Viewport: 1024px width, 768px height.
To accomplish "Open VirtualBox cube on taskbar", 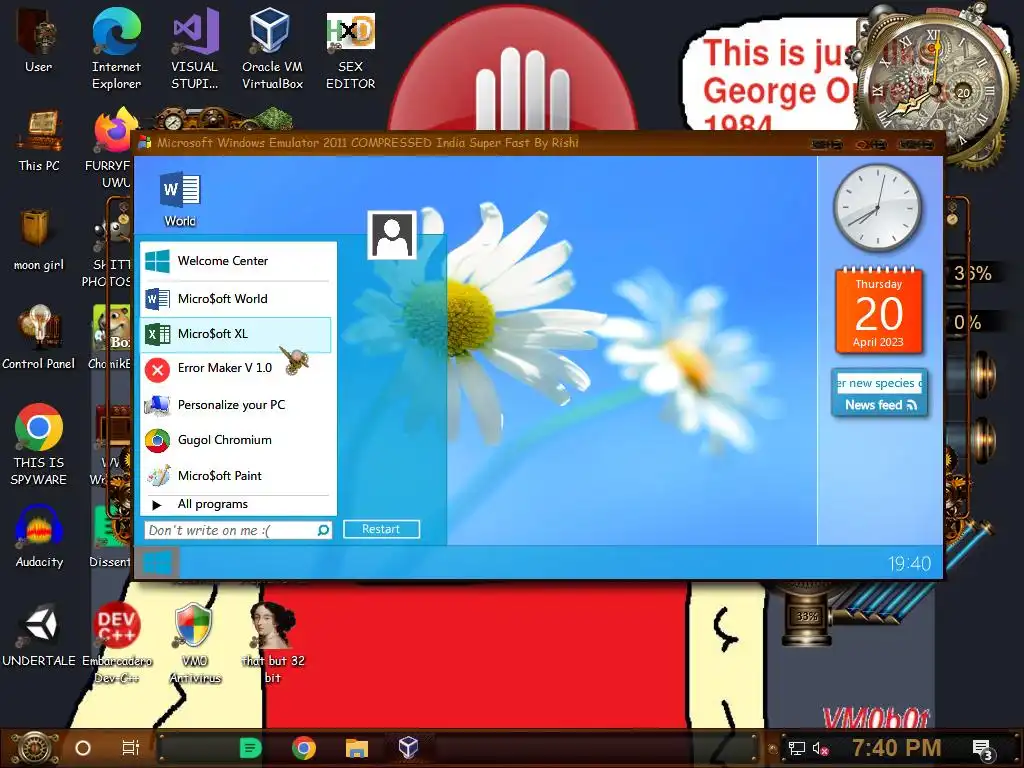I will click(x=408, y=748).
